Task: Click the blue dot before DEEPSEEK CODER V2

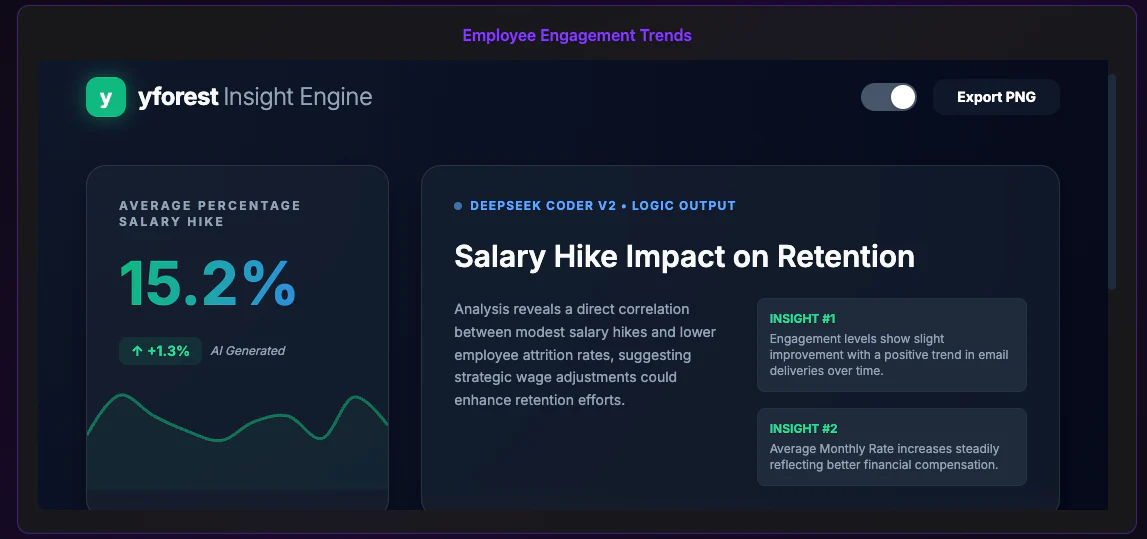Action: 458,206
